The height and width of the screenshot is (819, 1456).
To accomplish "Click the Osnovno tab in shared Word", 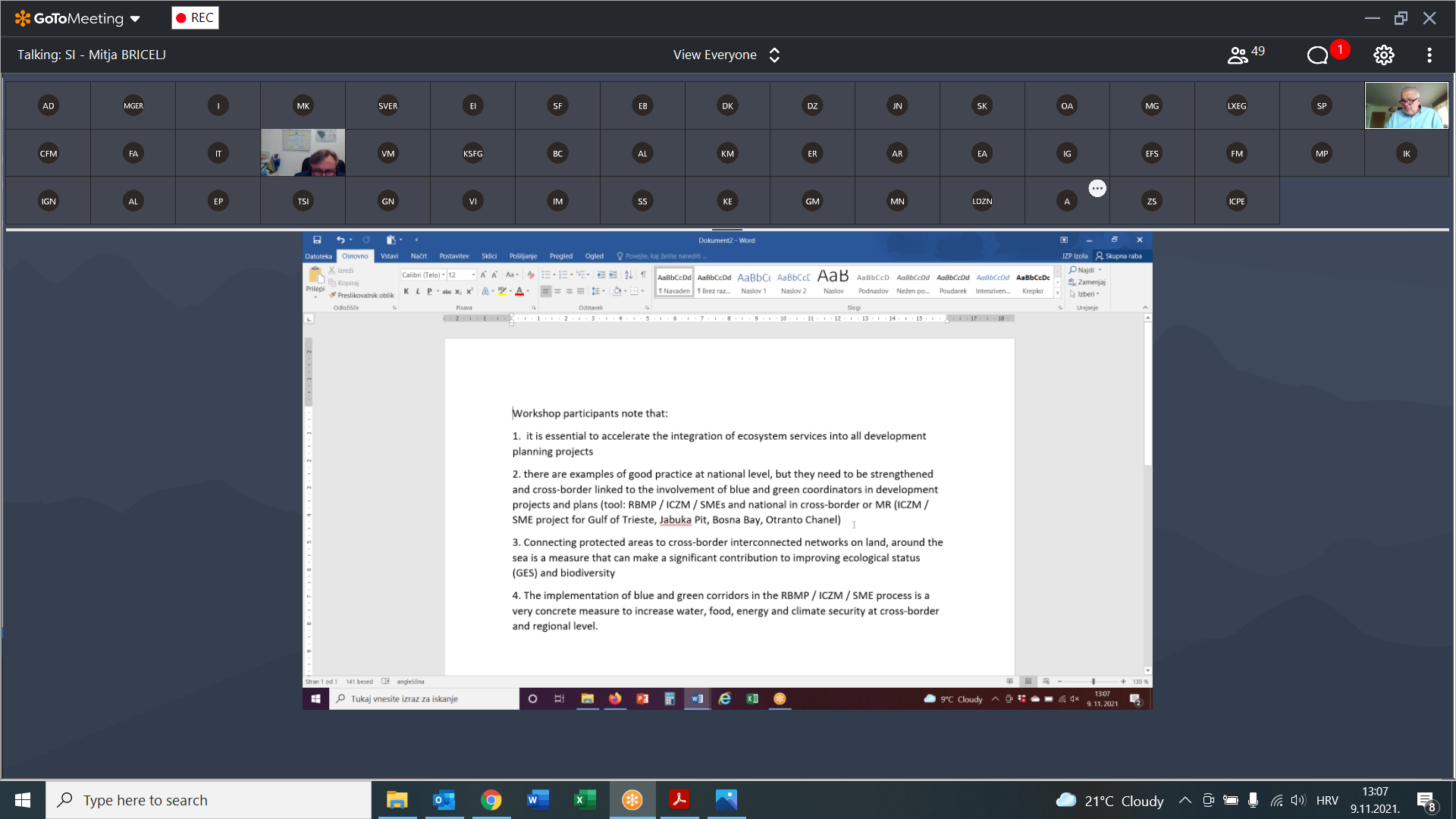I will click(x=354, y=256).
